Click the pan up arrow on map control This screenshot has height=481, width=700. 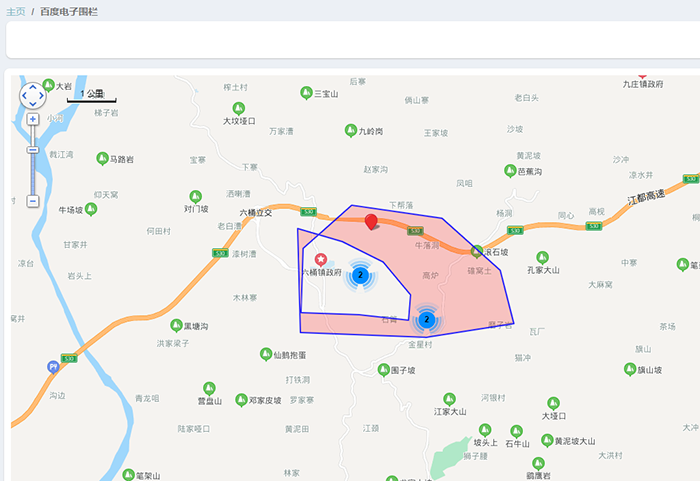point(32,86)
